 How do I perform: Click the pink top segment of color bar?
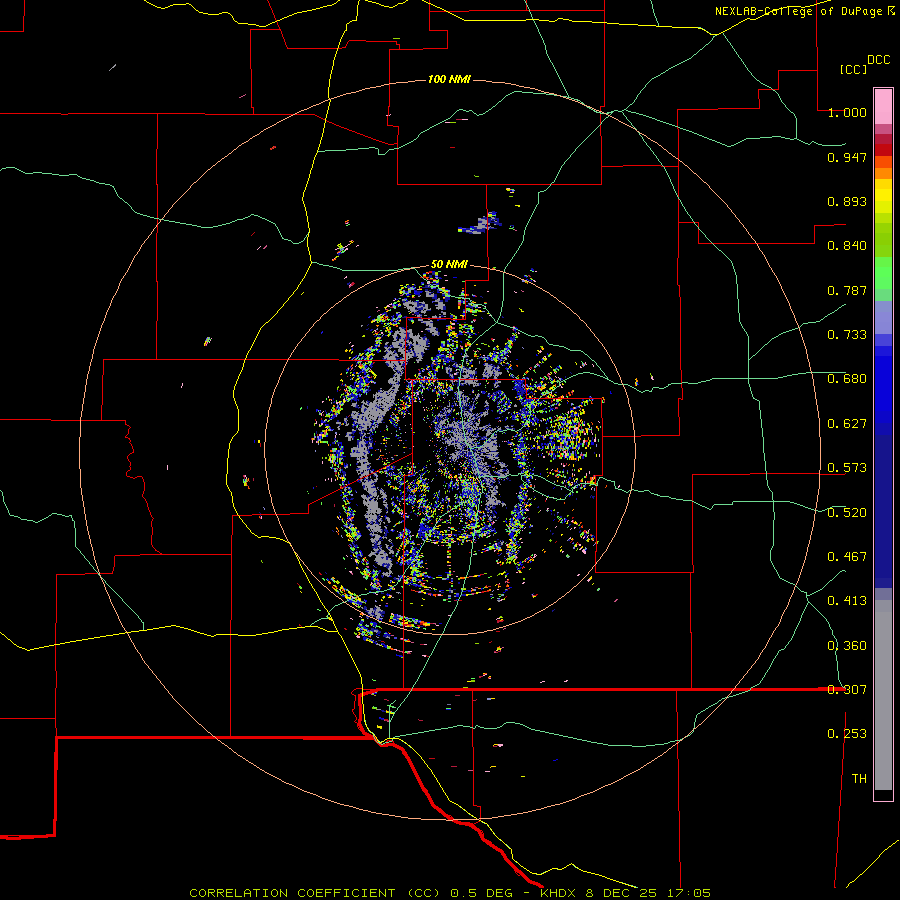(x=883, y=107)
